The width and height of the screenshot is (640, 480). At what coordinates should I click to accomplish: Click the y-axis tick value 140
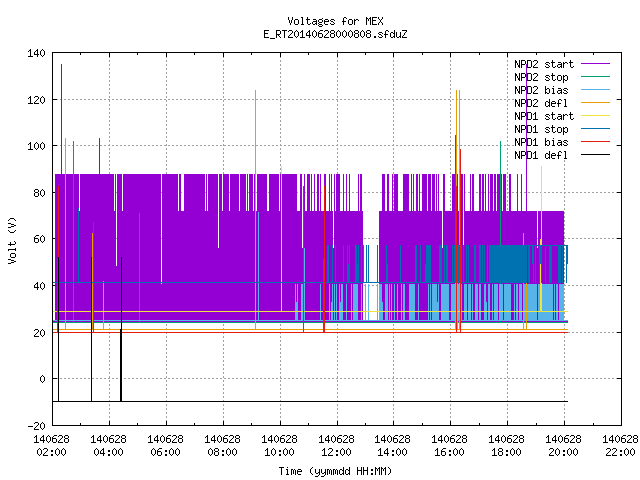coord(36,53)
